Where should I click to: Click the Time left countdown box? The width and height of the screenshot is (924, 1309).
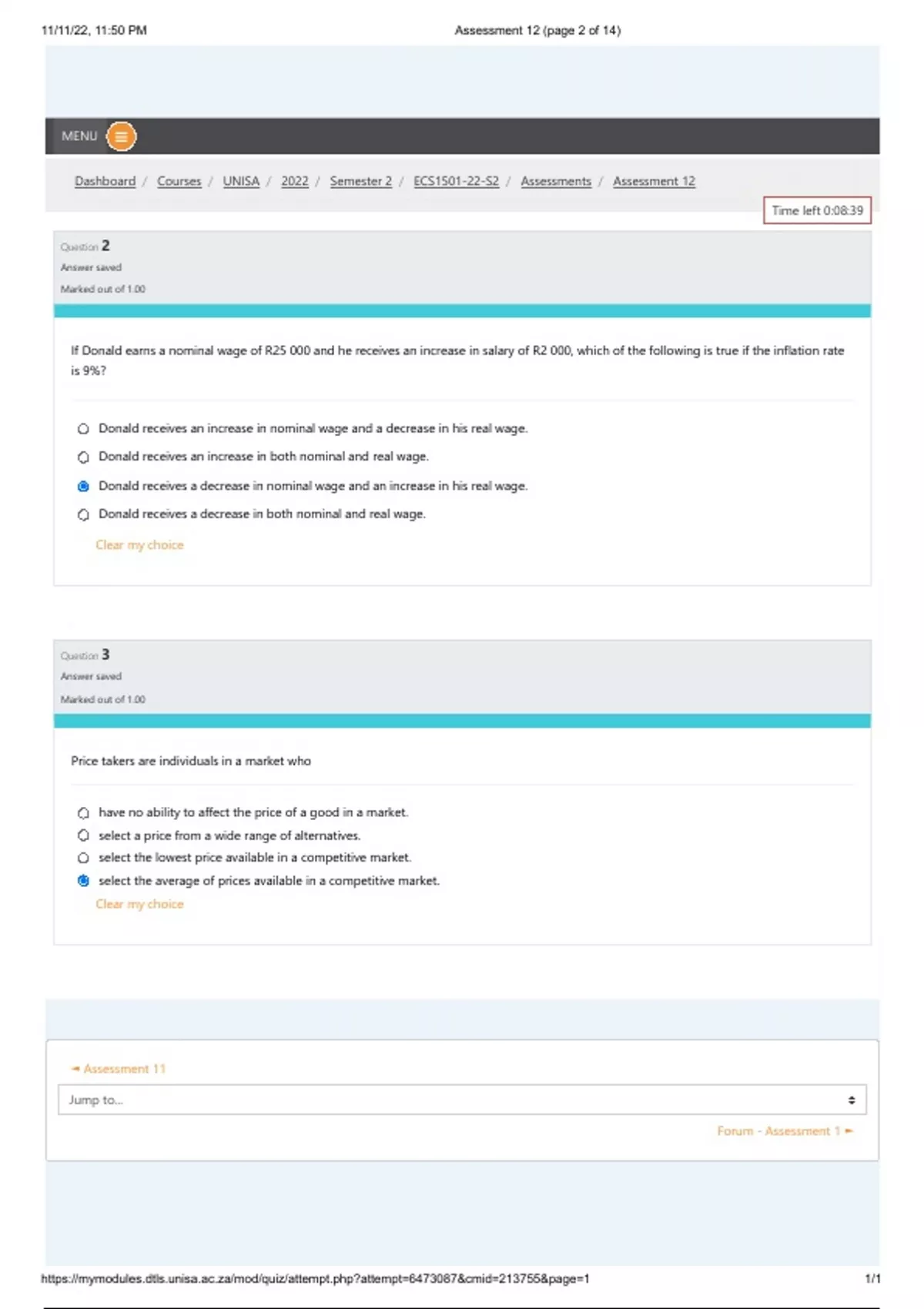[817, 210]
